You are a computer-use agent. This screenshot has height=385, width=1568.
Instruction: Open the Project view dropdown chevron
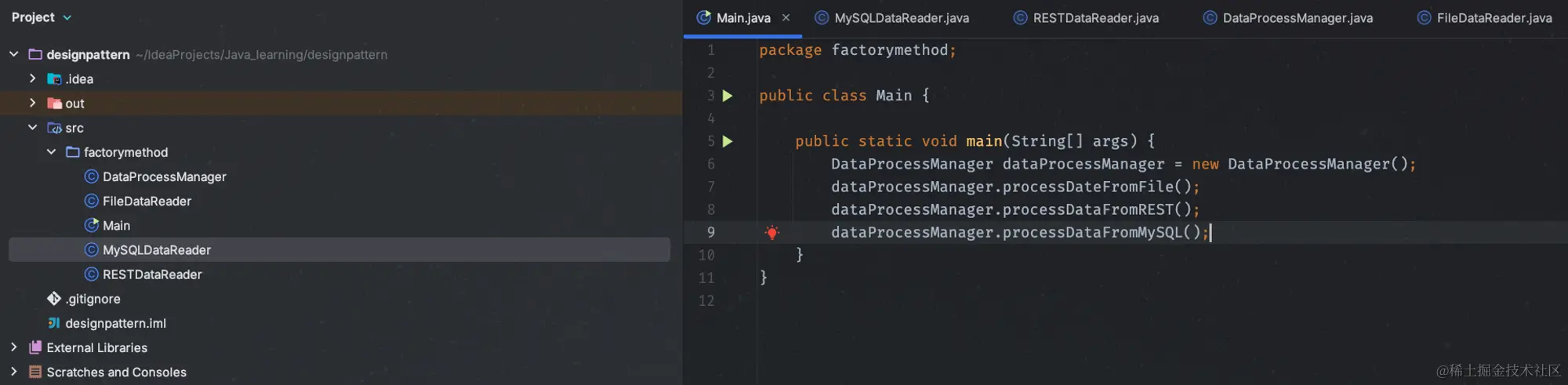tap(67, 17)
